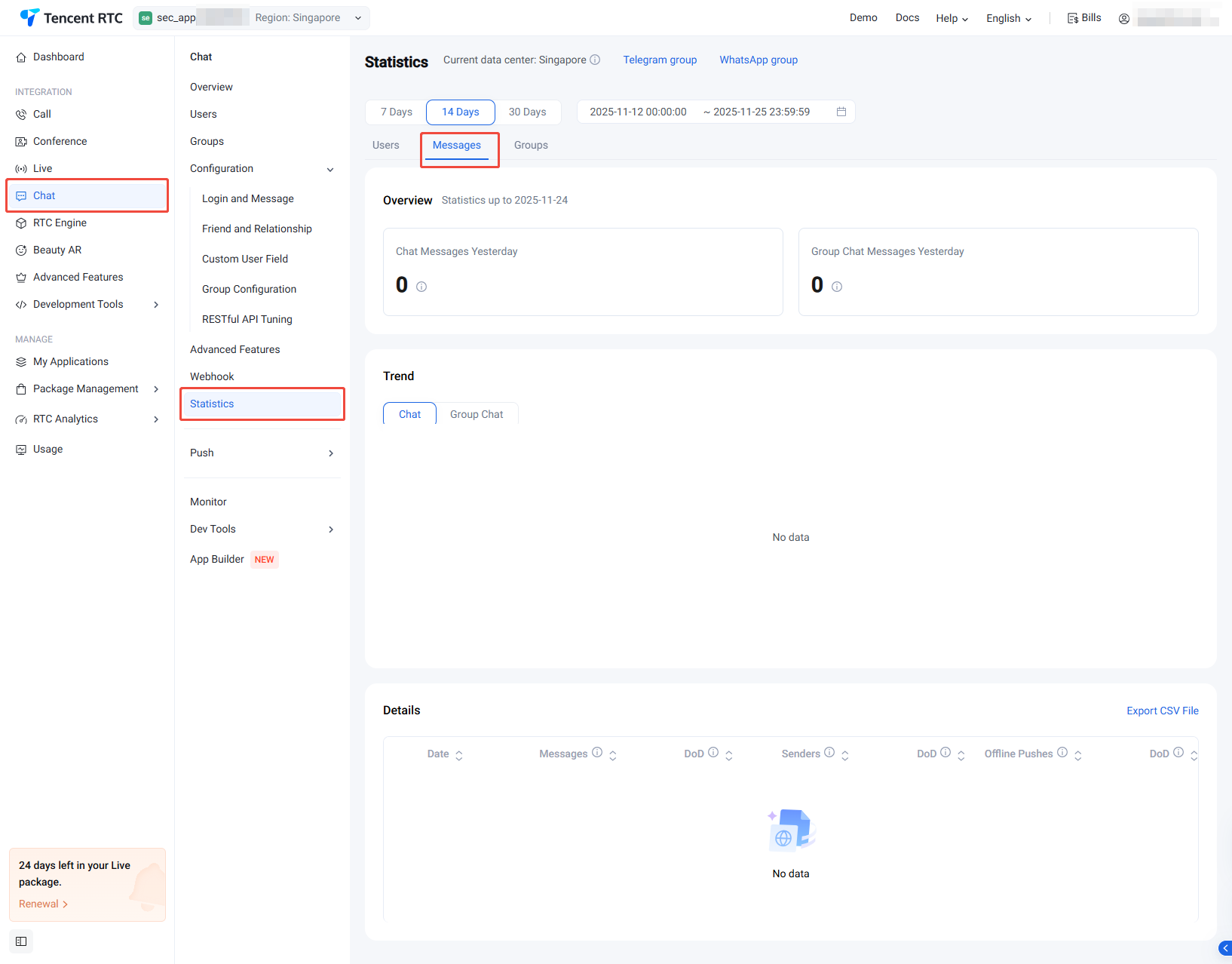
Task: Open the Telegram group link
Action: 660,60
